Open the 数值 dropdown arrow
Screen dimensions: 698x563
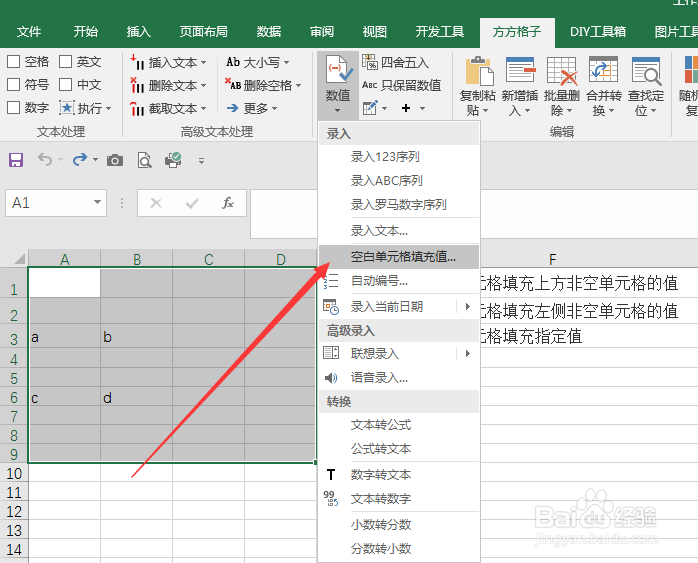337,110
